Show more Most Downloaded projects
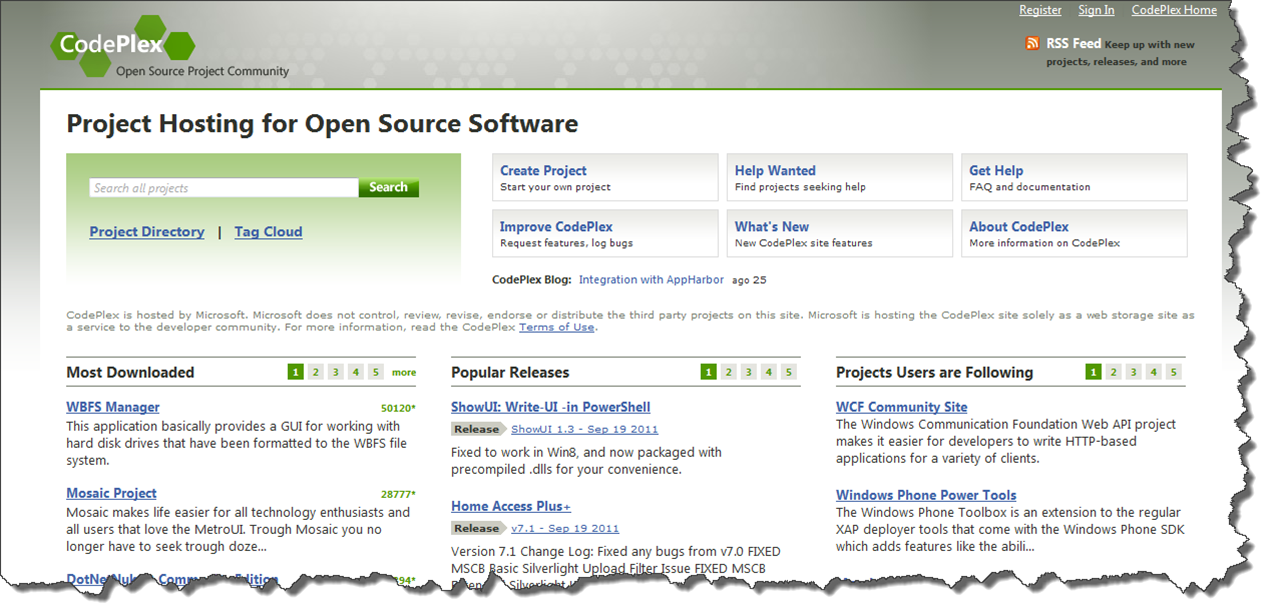This screenshot has height=615, width=1274. pyautogui.click(x=404, y=373)
